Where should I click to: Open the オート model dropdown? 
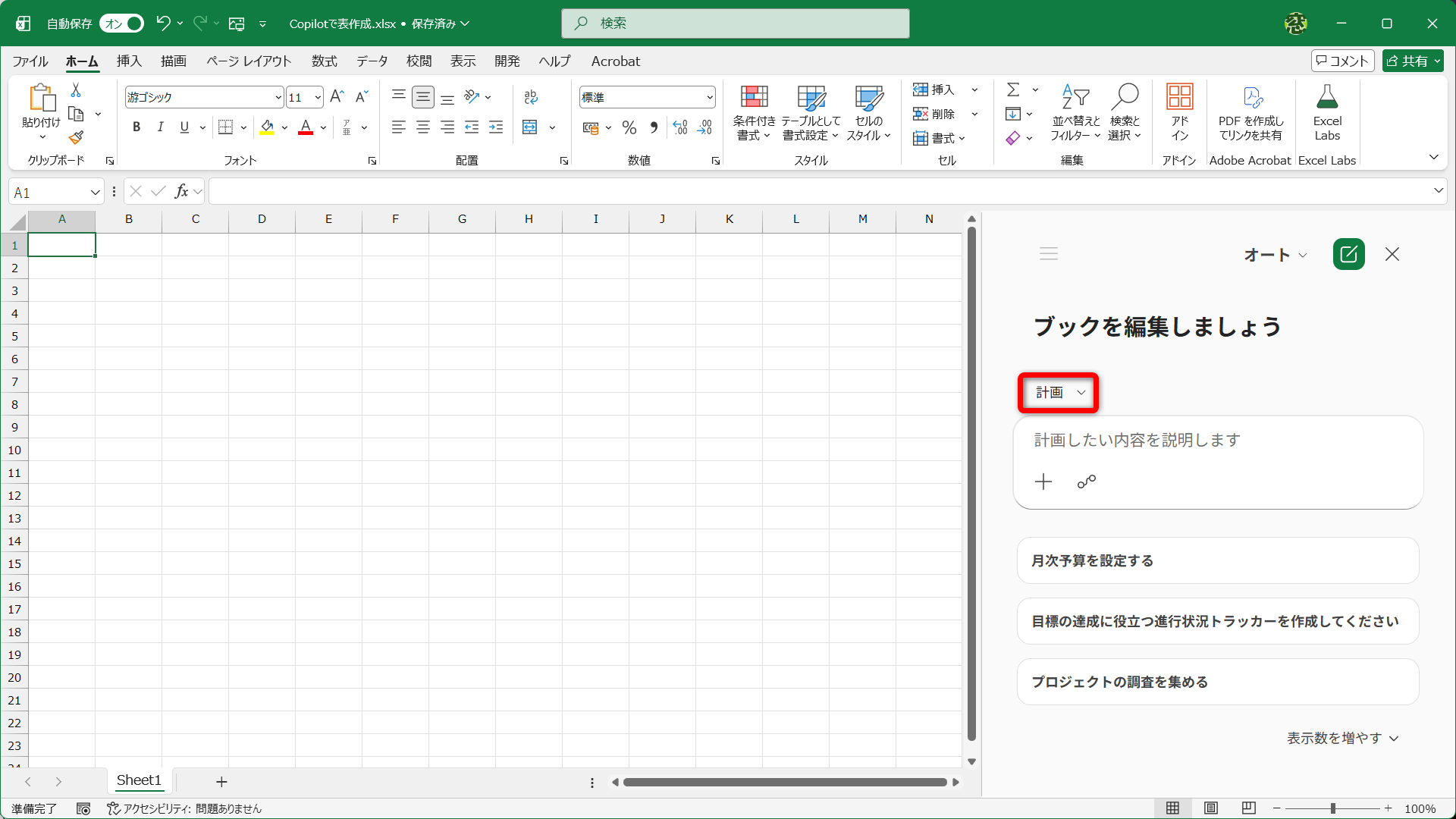(x=1276, y=255)
